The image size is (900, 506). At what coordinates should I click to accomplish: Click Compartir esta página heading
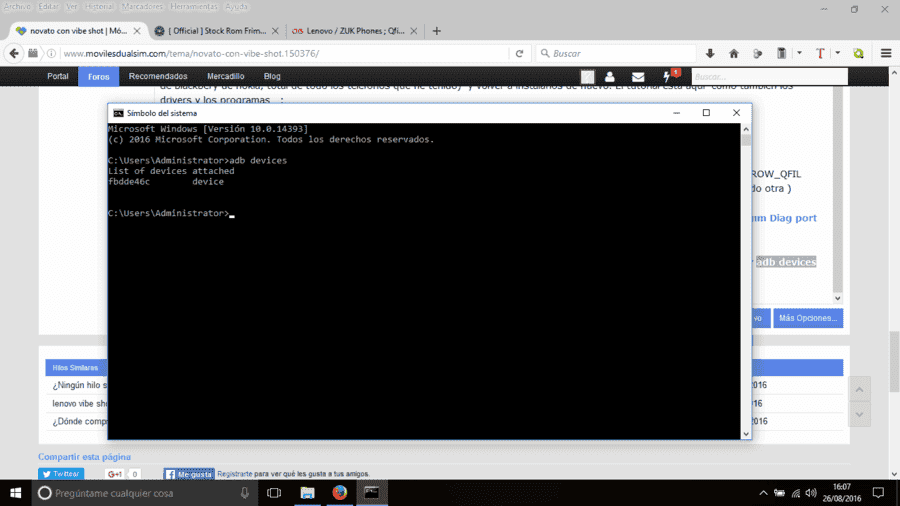click(84, 457)
